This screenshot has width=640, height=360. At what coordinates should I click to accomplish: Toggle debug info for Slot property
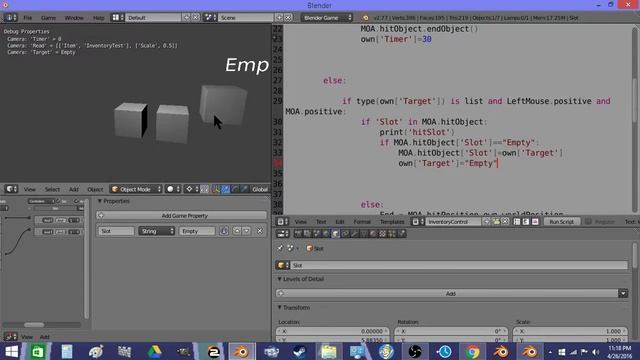(x=224, y=231)
